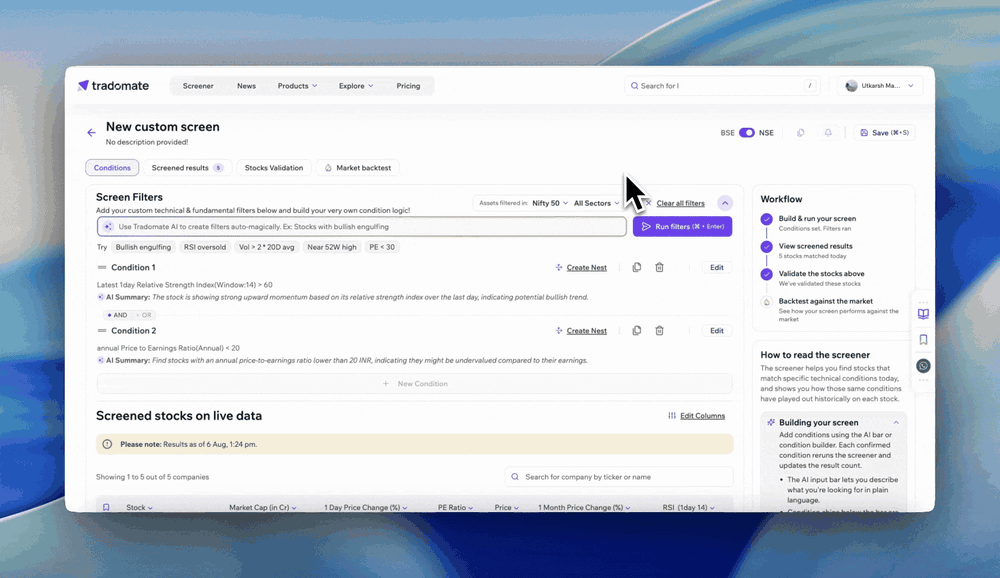Click the Run filters button
This screenshot has height=578, width=1000.
point(682,226)
